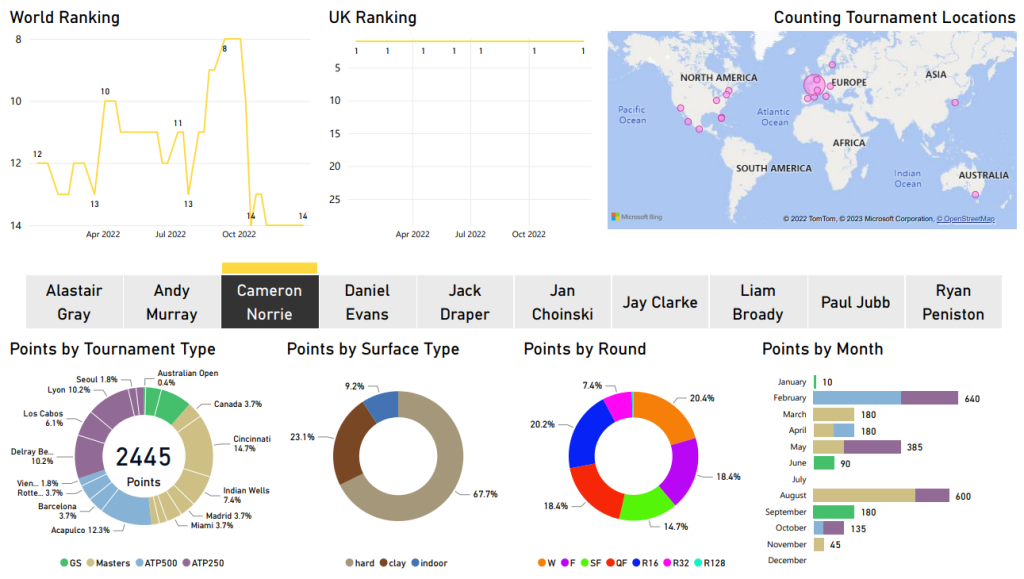
Task: Select the September bar in Points by Month
Action: 834,512
